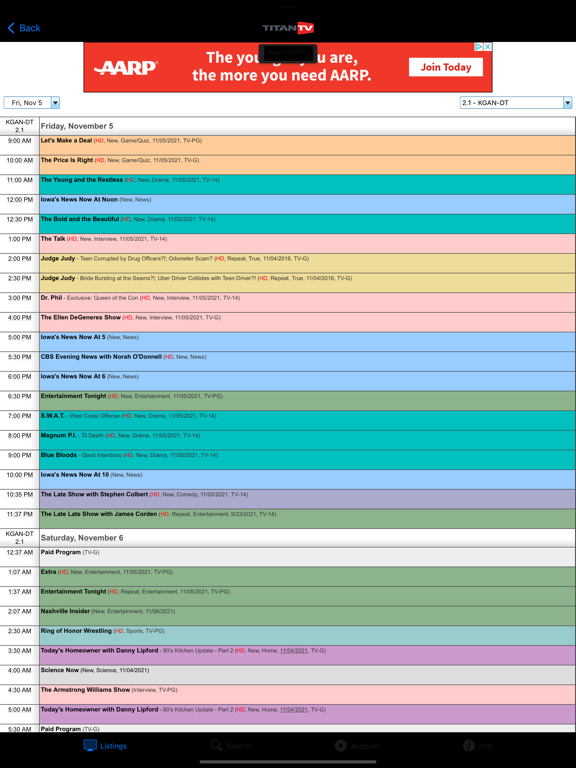
Task: Select Ring of Honor Wrestling
Action: pos(307,635)
